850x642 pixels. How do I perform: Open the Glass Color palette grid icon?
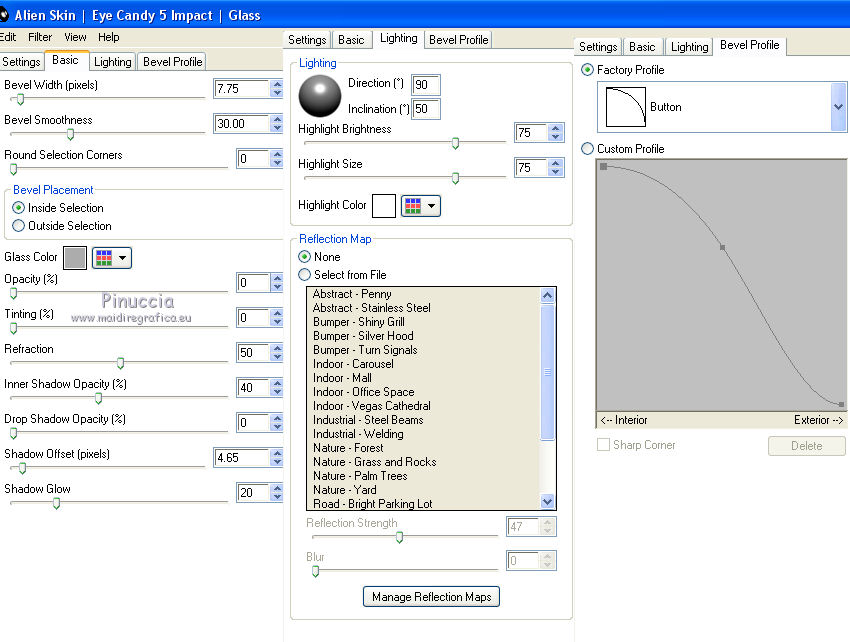click(x=105, y=258)
